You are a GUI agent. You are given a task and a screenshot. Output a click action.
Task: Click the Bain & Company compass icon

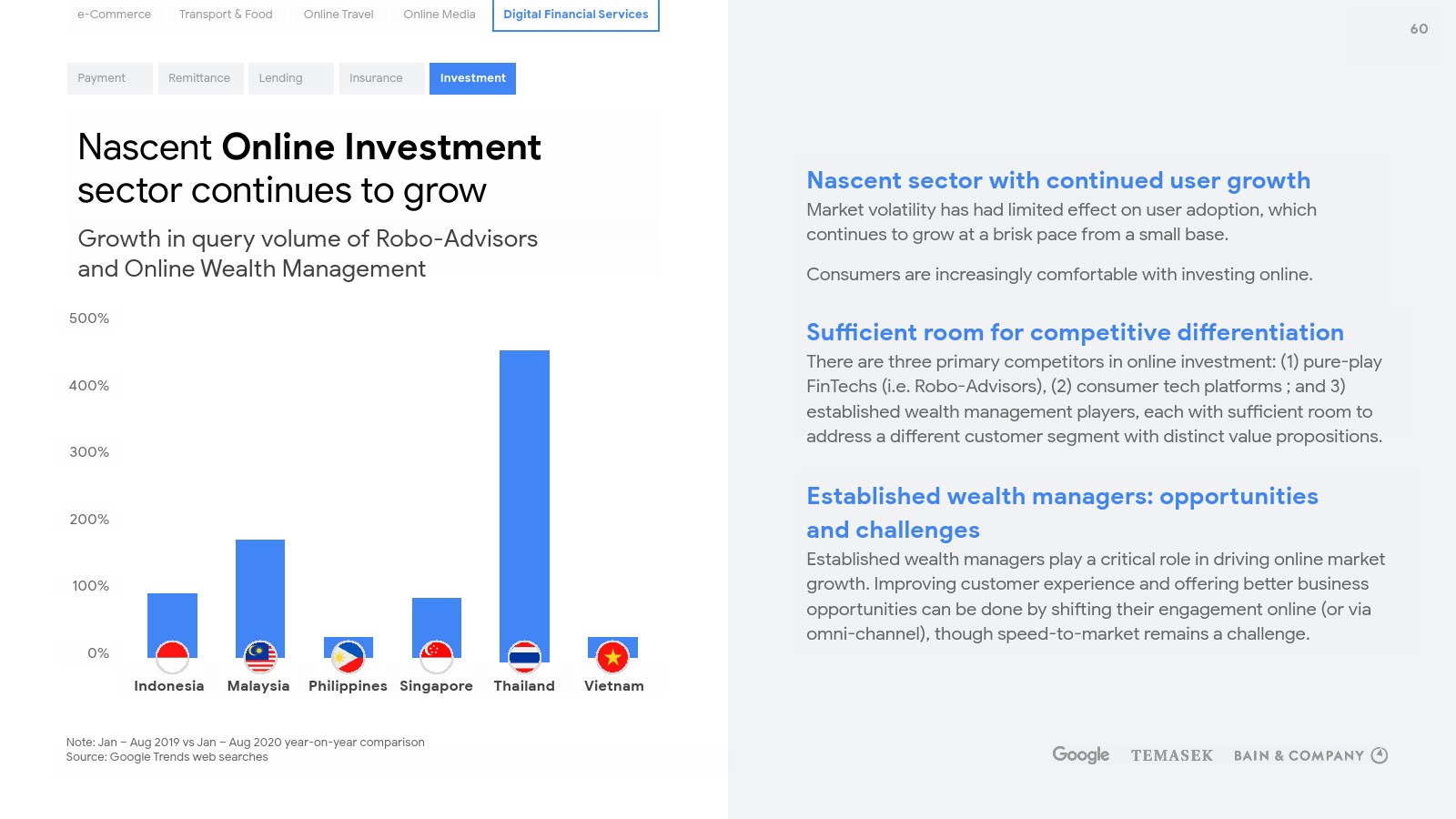[1380, 755]
